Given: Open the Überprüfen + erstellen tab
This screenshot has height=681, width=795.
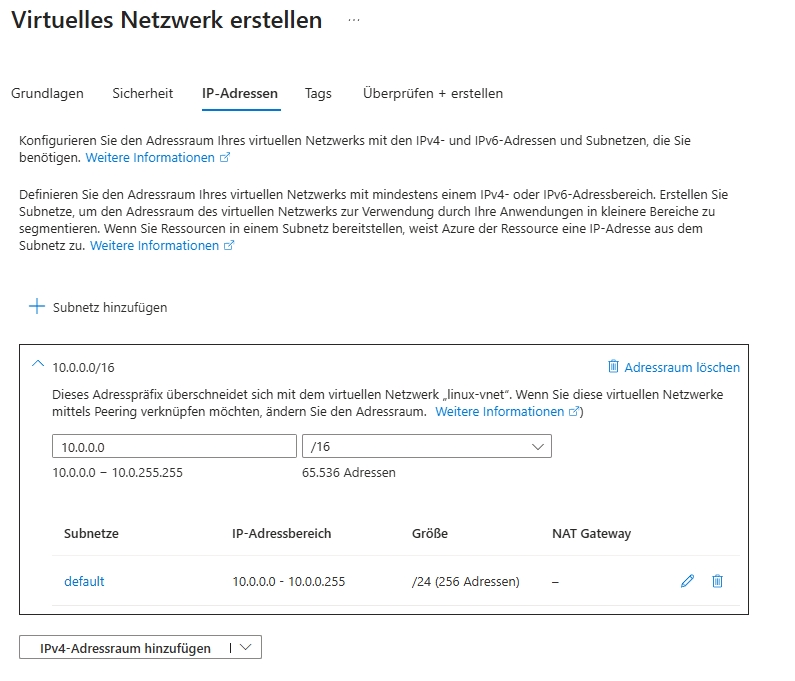Looking at the screenshot, I should 433,93.
